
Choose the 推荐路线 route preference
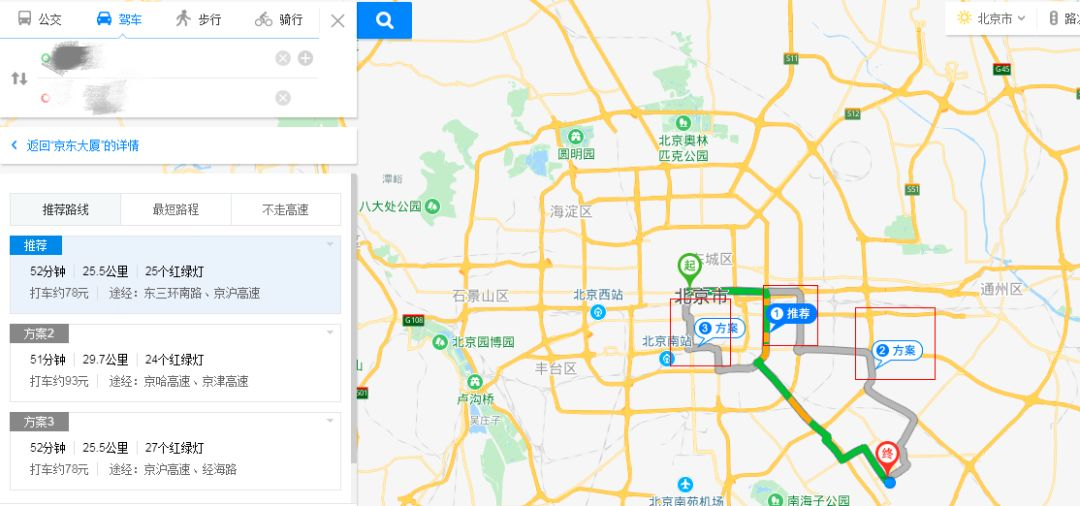65,209
